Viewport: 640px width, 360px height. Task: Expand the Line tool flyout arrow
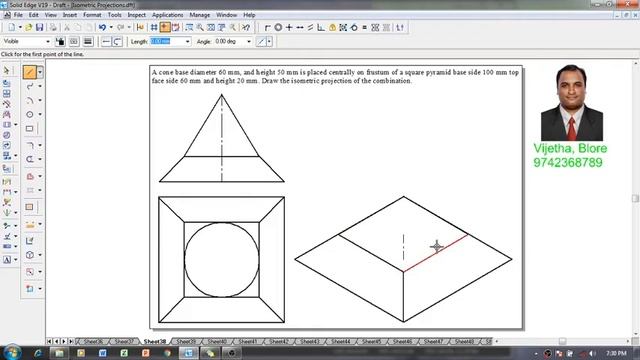pos(40,72)
